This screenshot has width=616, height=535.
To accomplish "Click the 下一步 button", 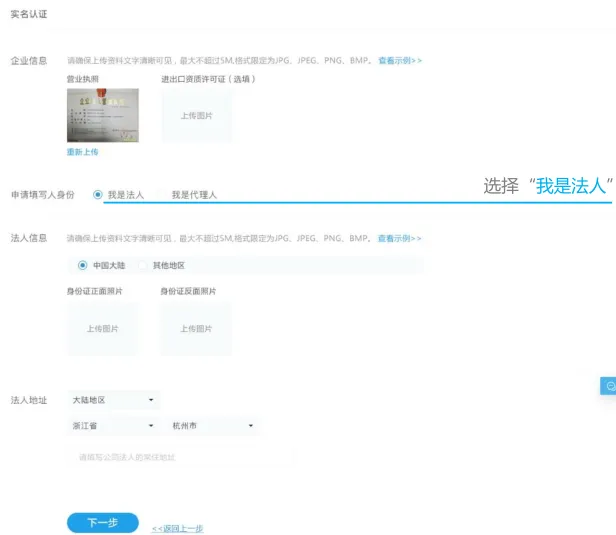I will [103, 522].
